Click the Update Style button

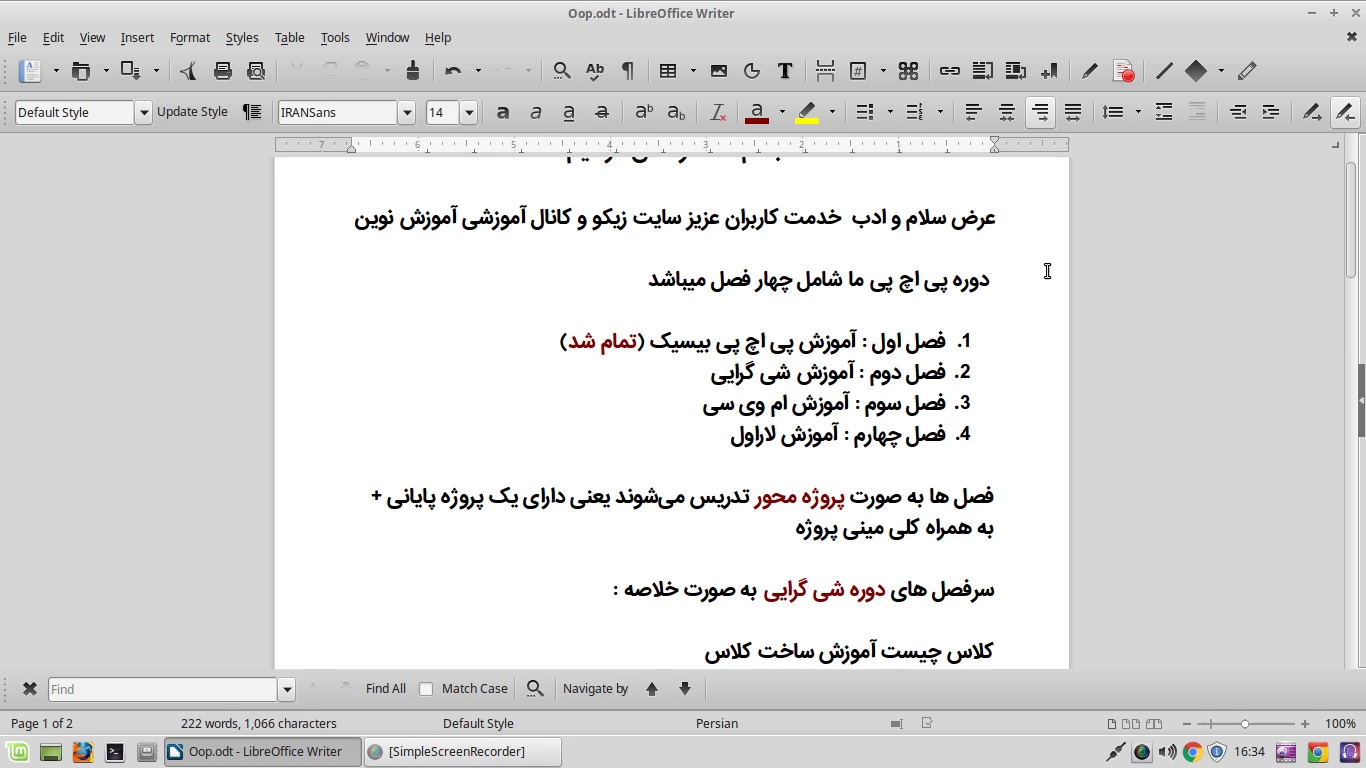(192, 112)
